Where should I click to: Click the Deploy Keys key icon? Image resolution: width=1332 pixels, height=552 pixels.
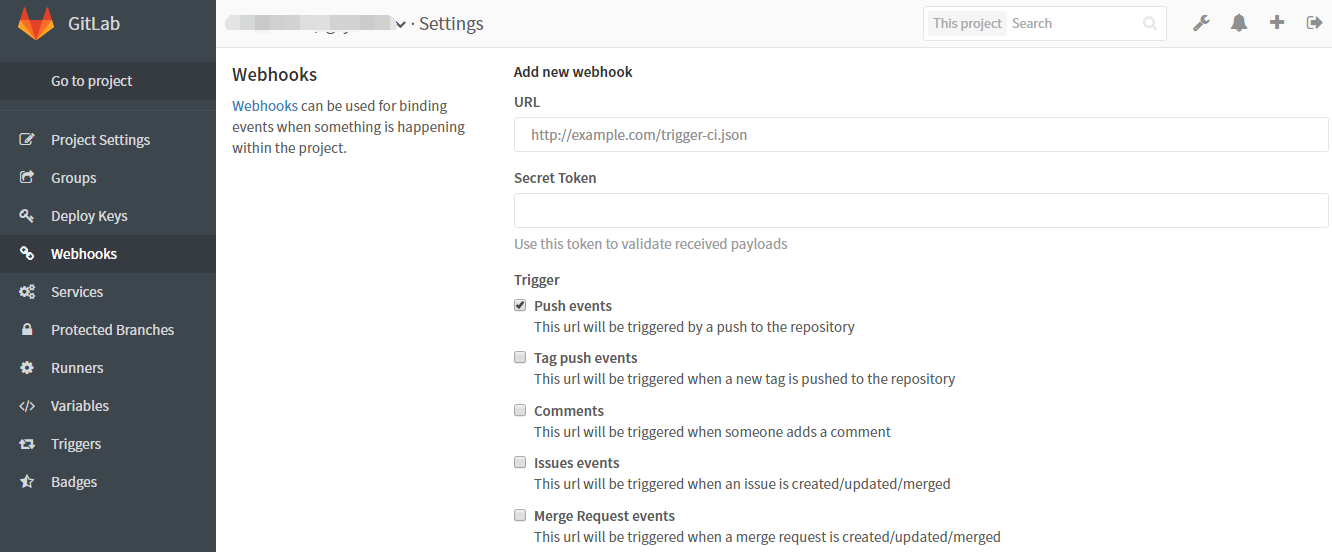coord(28,216)
